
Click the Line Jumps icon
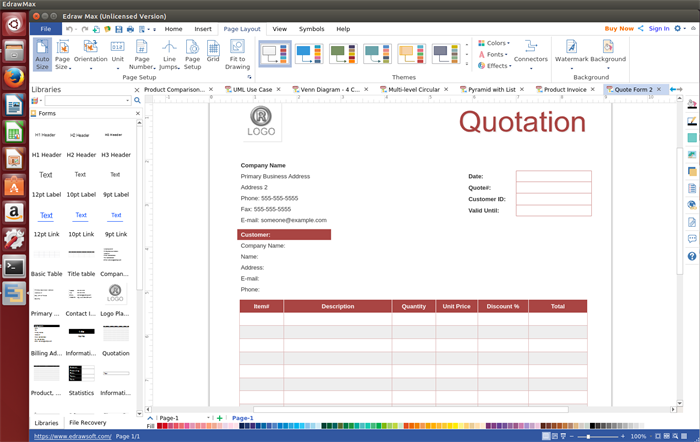pos(169,55)
